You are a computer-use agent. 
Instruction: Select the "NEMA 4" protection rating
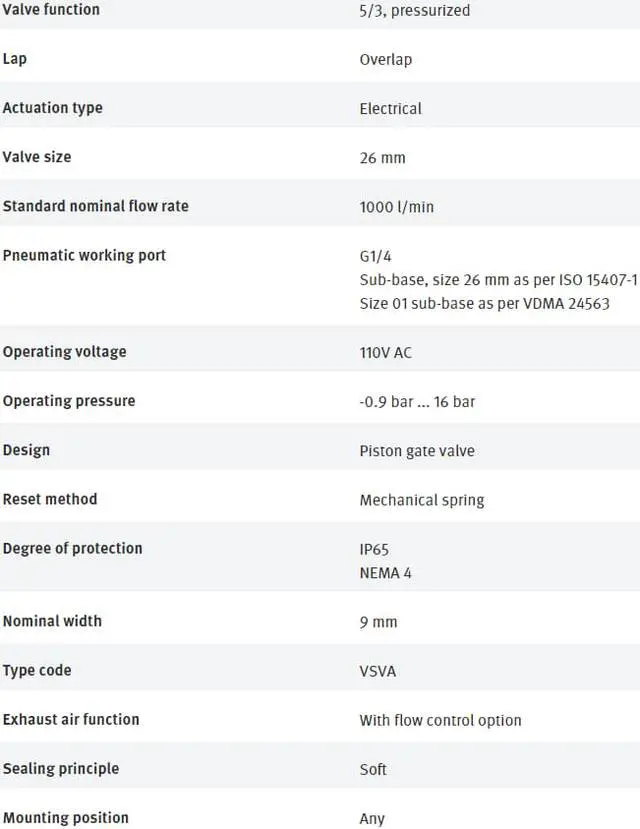[385, 573]
